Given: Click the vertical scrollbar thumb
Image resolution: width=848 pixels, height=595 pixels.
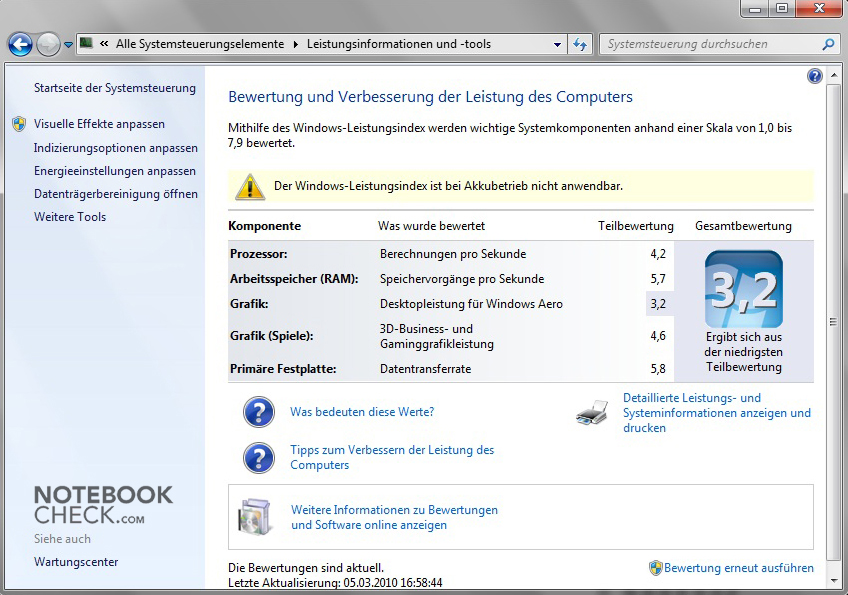Looking at the screenshot, I should point(833,322).
